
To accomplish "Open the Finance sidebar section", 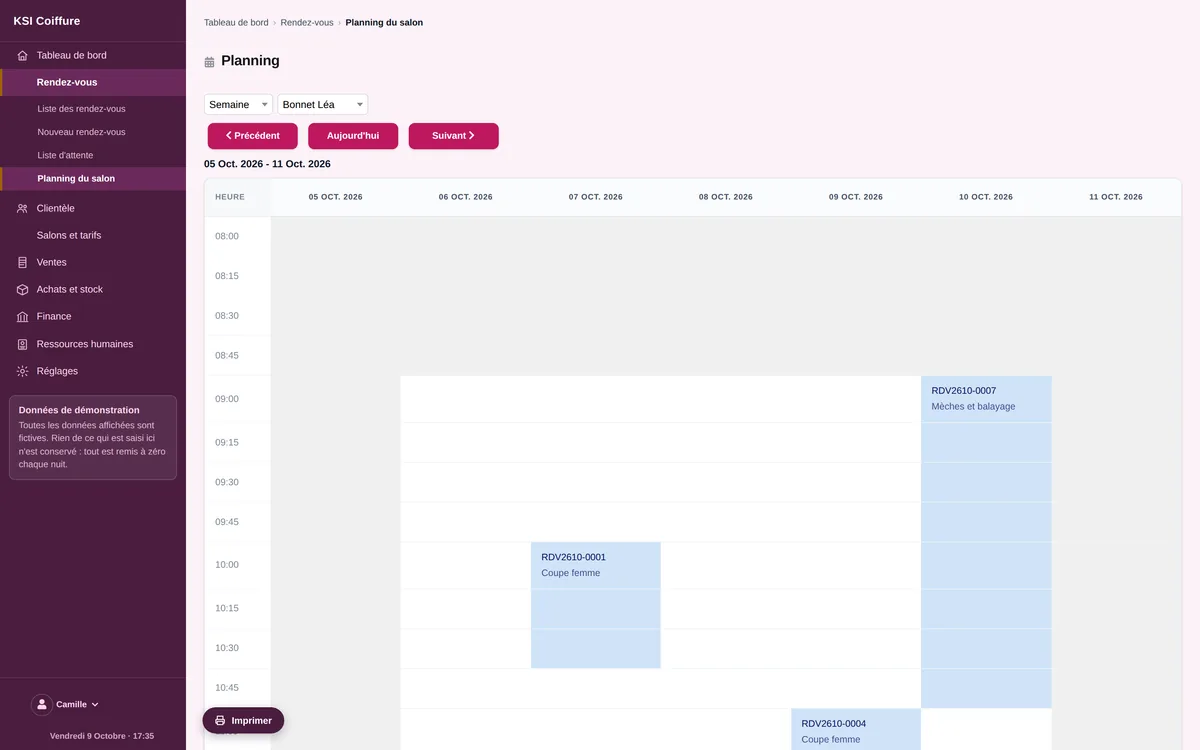I will [x=93, y=317].
